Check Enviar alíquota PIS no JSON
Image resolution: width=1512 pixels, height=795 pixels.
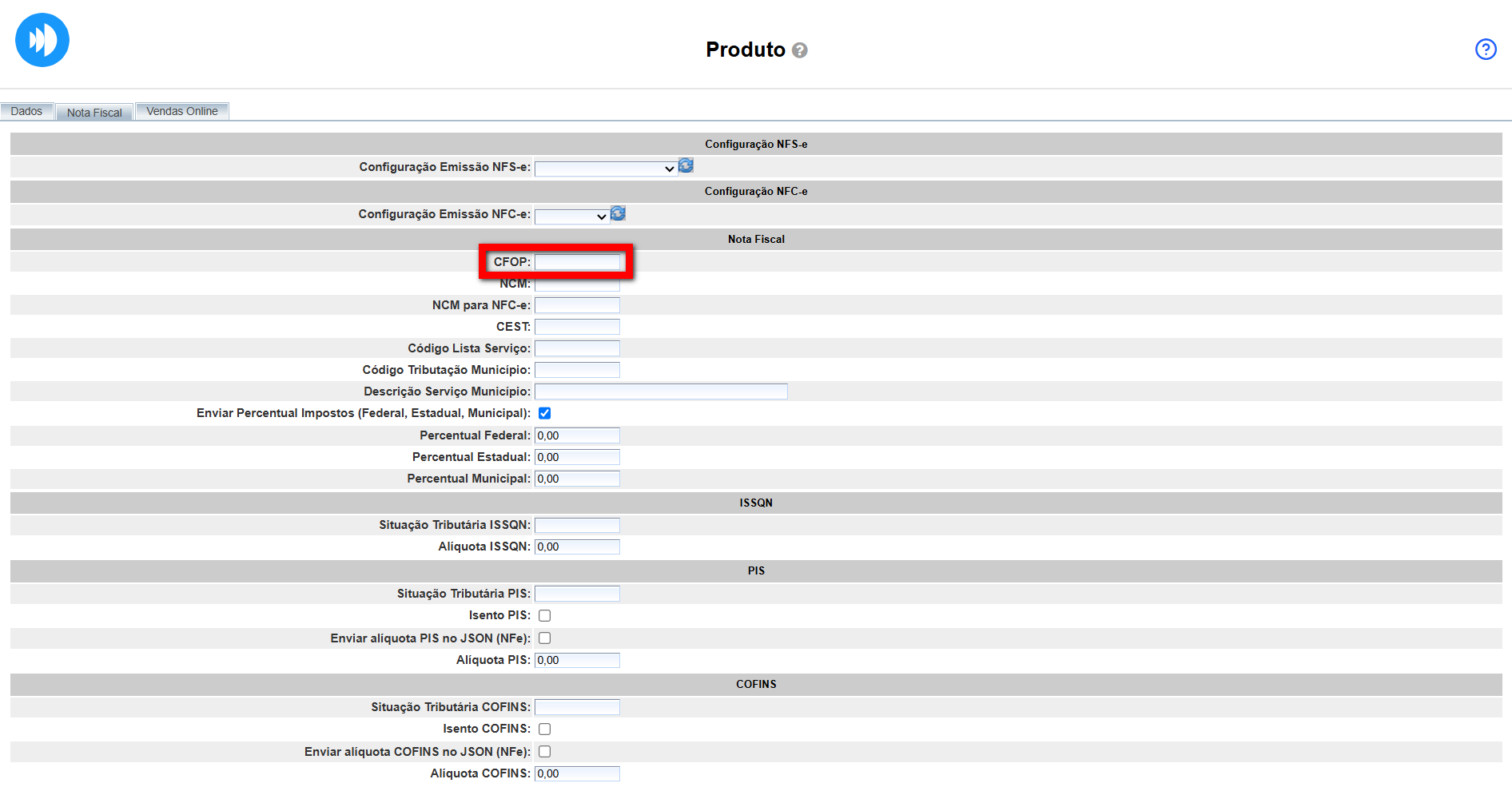[x=544, y=638]
